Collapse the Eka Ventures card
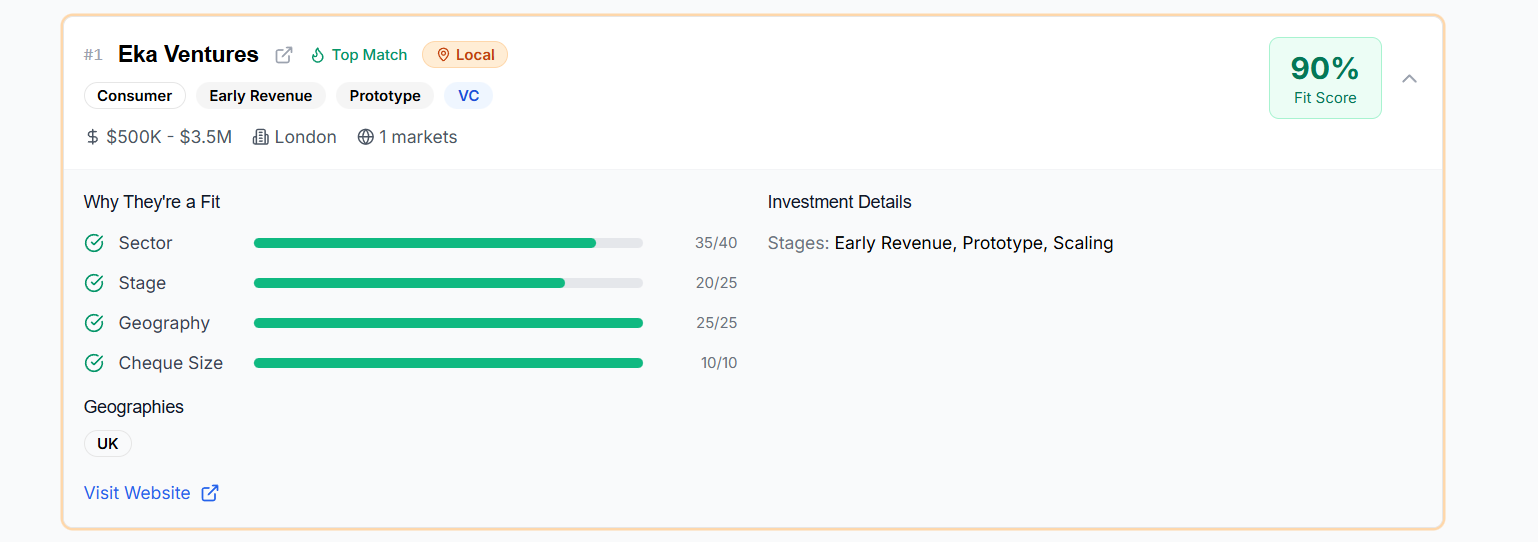The image size is (1538, 542). 1409,78
